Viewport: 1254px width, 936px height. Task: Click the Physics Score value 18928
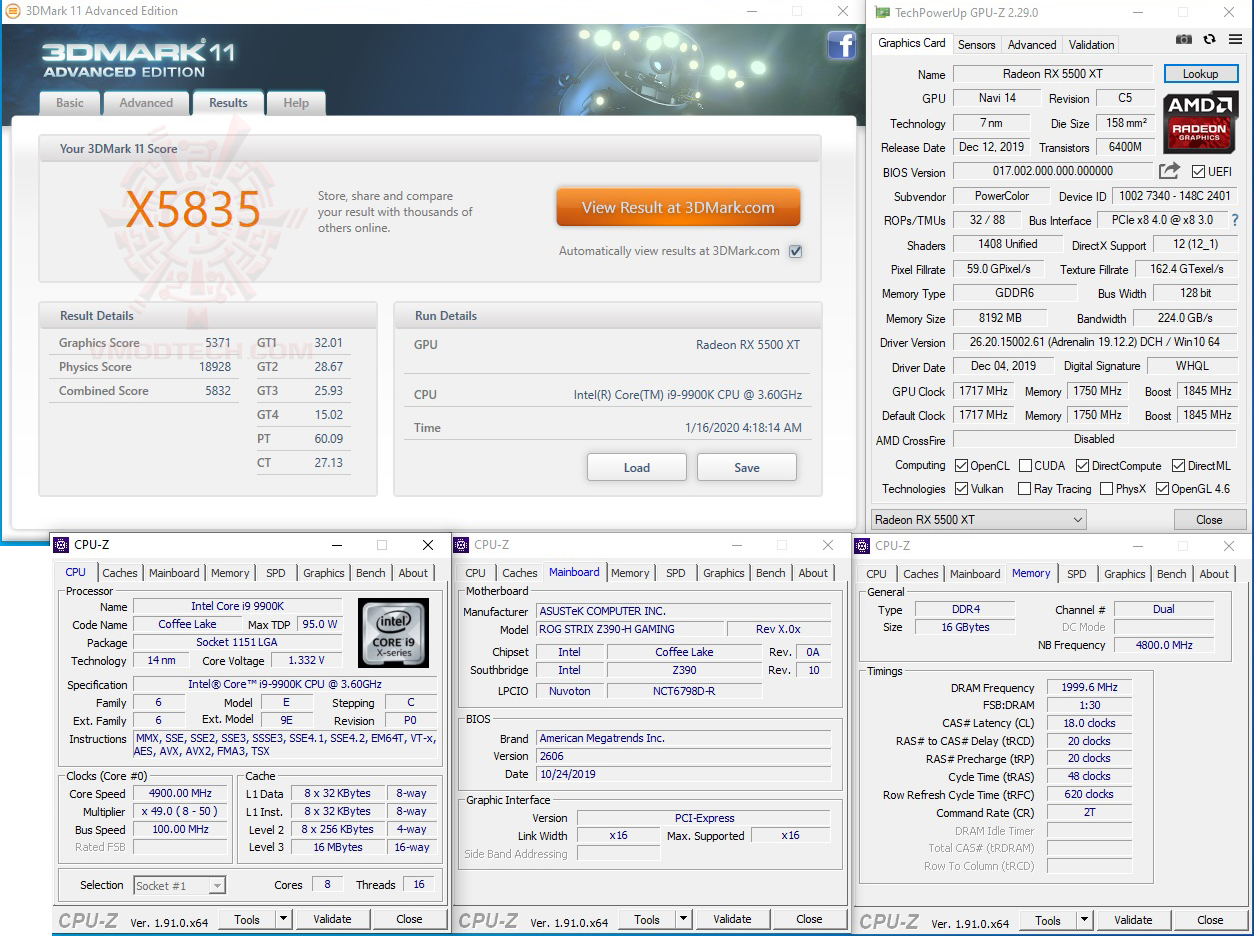point(214,367)
